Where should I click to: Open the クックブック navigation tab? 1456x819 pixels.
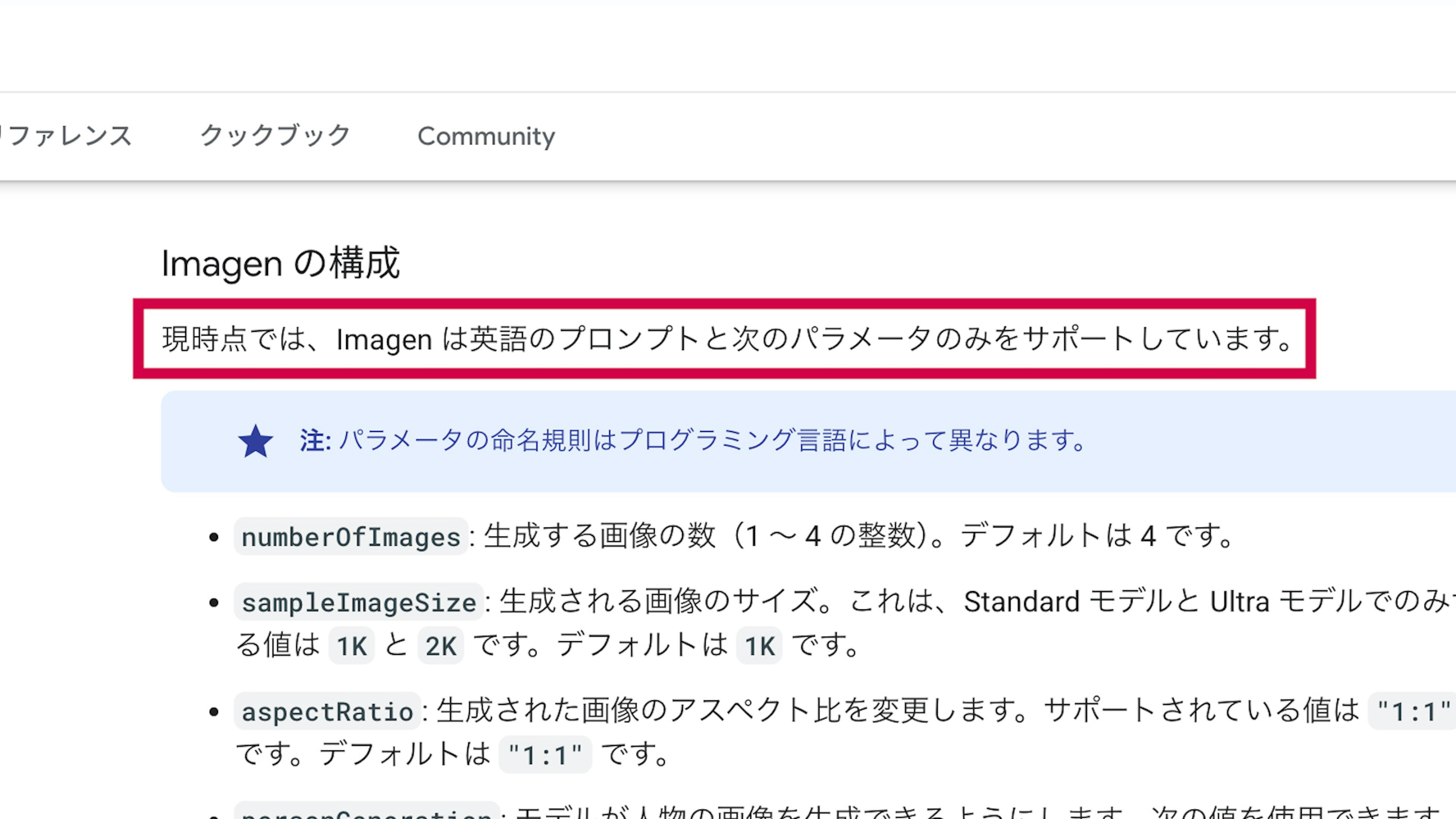pyautogui.click(x=275, y=136)
